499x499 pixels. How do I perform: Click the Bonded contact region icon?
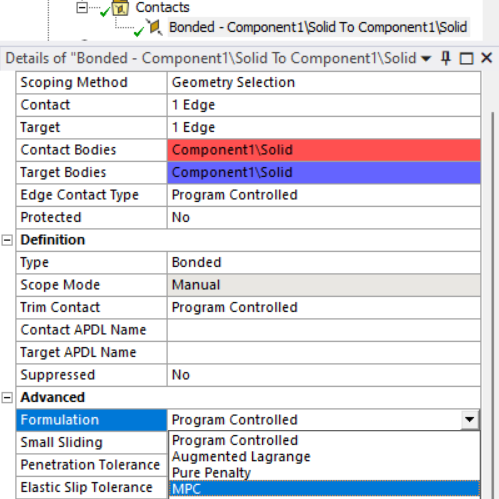154,27
